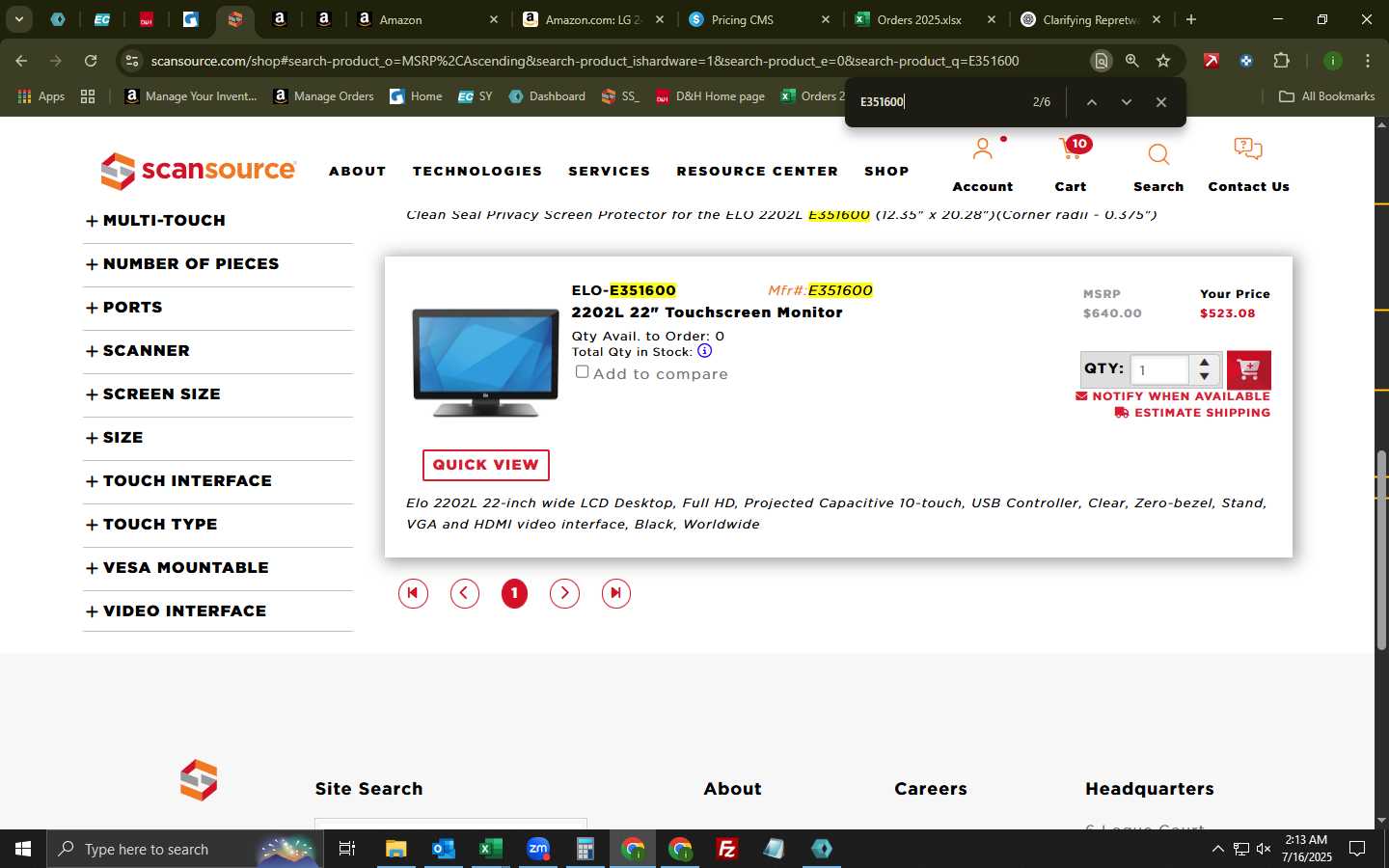1389x868 pixels.
Task: Click ESTIMATE SHIPPING link
Action: (1192, 413)
